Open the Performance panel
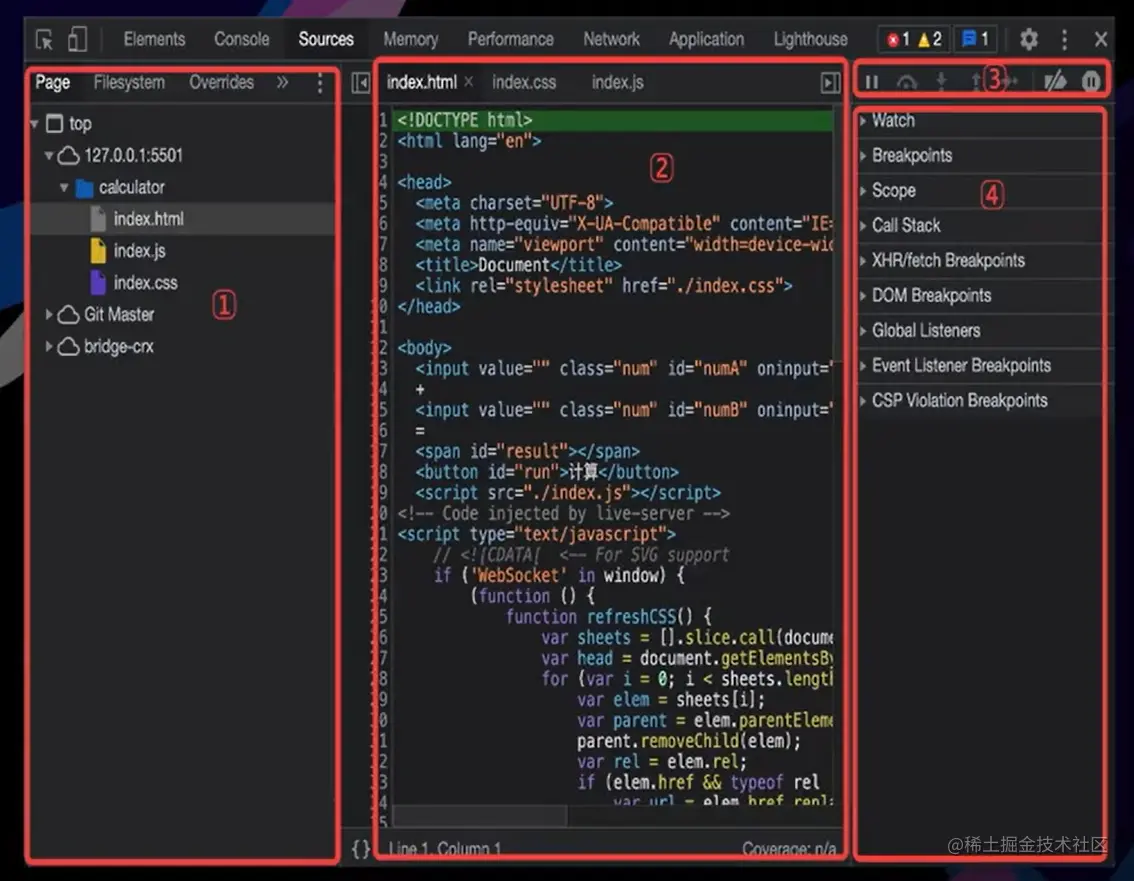The width and height of the screenshot is (1134, 881). tap(511, 39)
